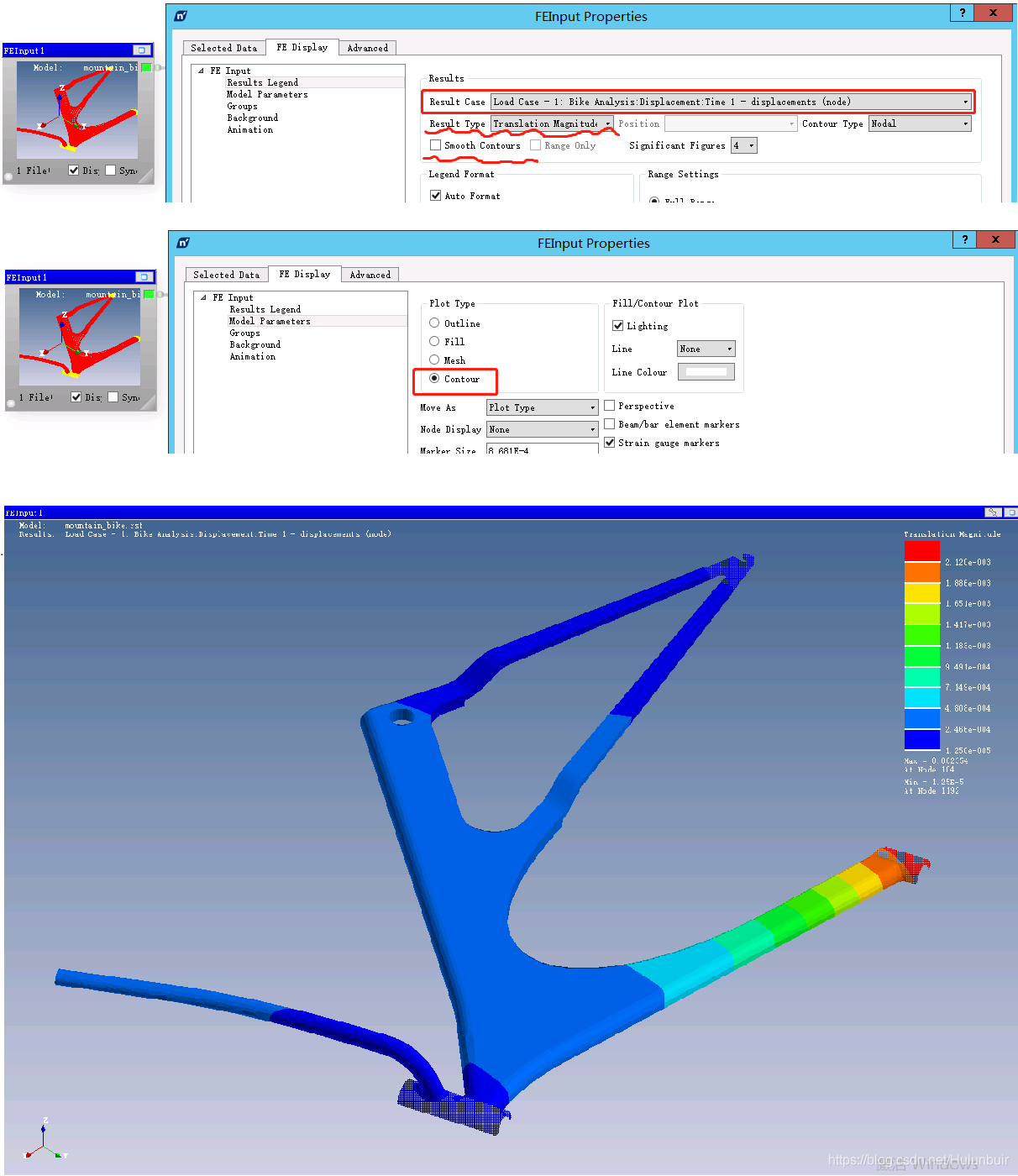
Task: Select Animation in the Plot Type dialog tree
Action: click(x=253, y=356)
